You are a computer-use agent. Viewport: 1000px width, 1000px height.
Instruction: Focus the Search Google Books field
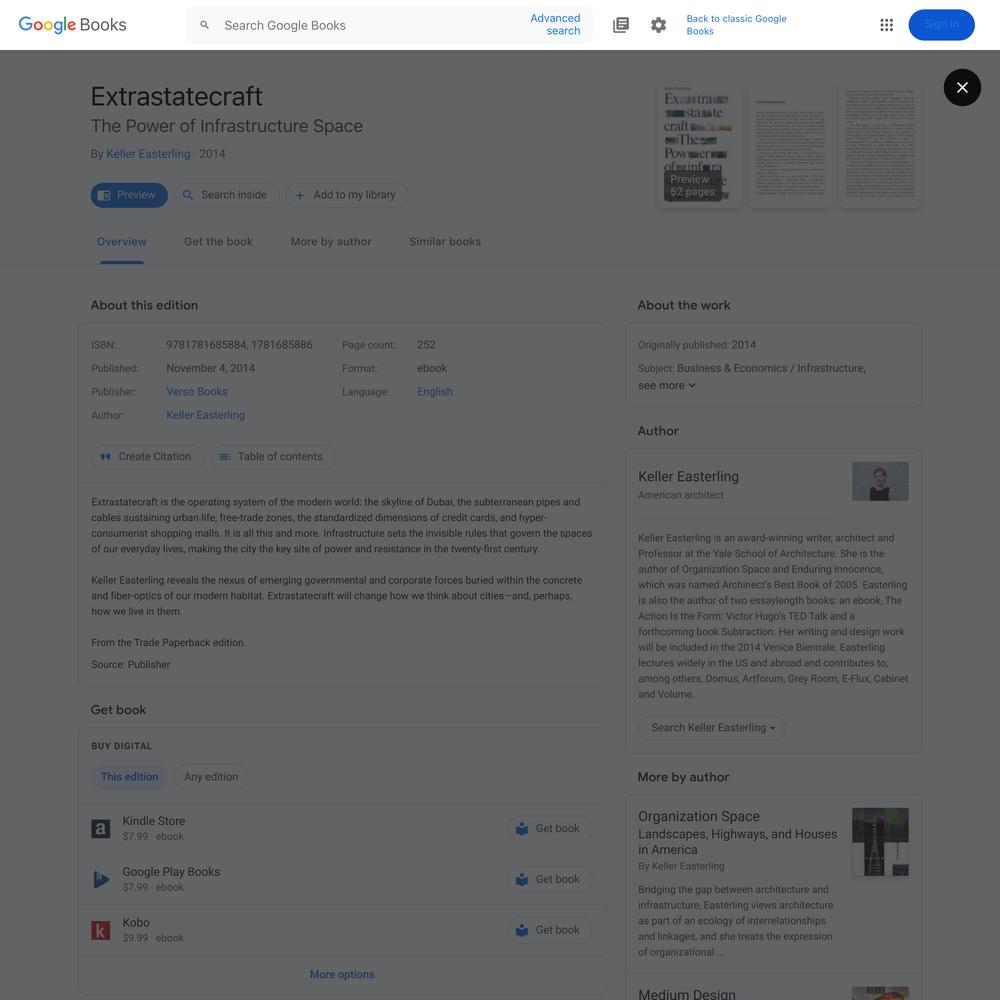point(370,25)
